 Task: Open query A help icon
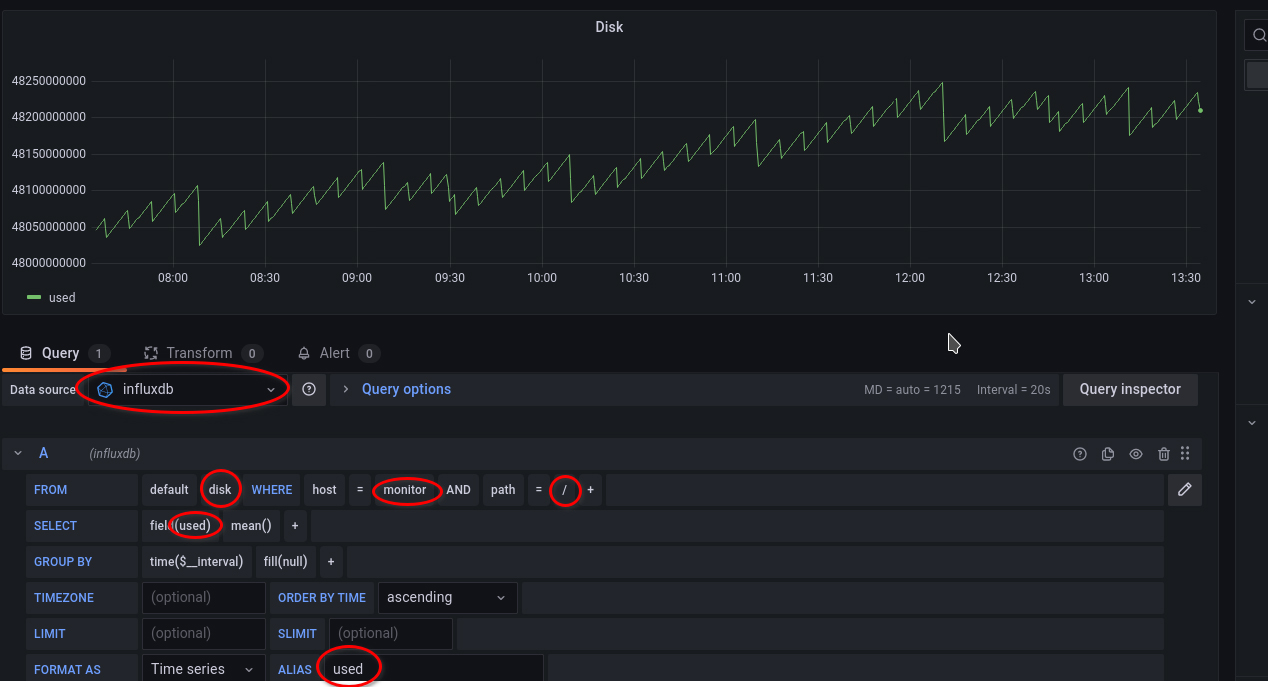[1080, 454]
